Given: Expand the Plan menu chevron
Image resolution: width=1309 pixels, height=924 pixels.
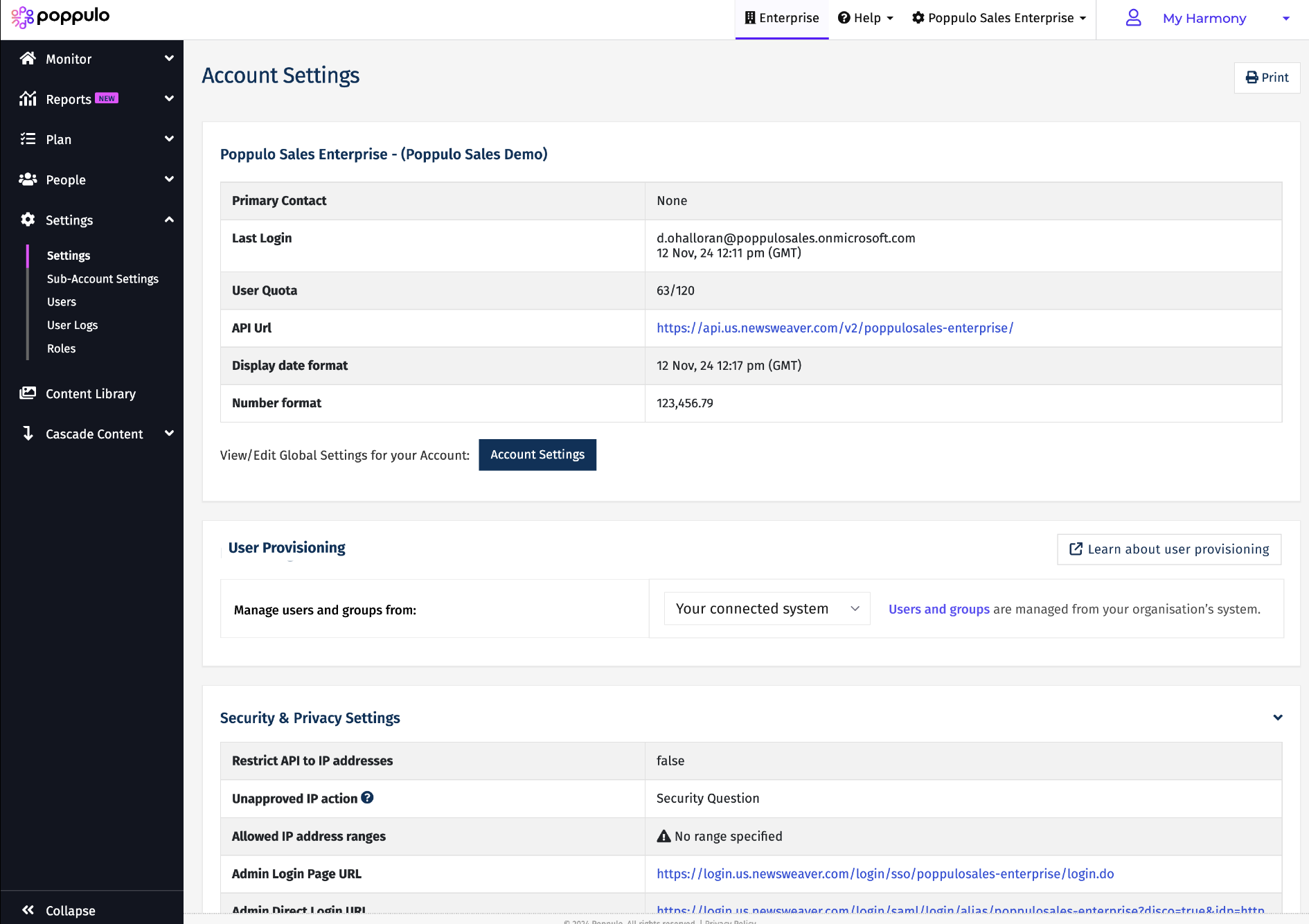Looking at the screenshot, I should [x=169, y=139].
